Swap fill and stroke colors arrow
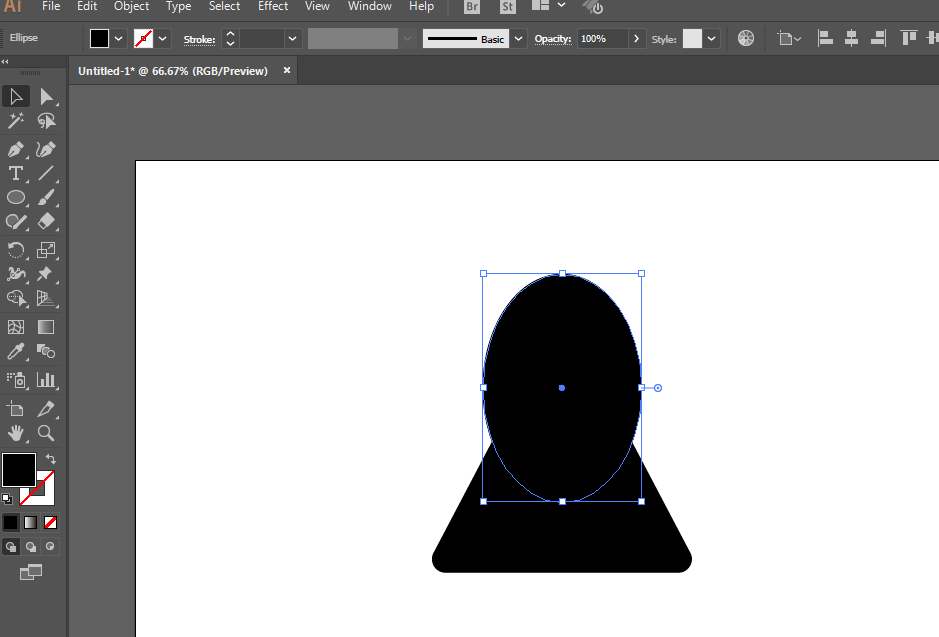Image resolution: width=939 pixels, height=637 pixels. tap(50, 459)
